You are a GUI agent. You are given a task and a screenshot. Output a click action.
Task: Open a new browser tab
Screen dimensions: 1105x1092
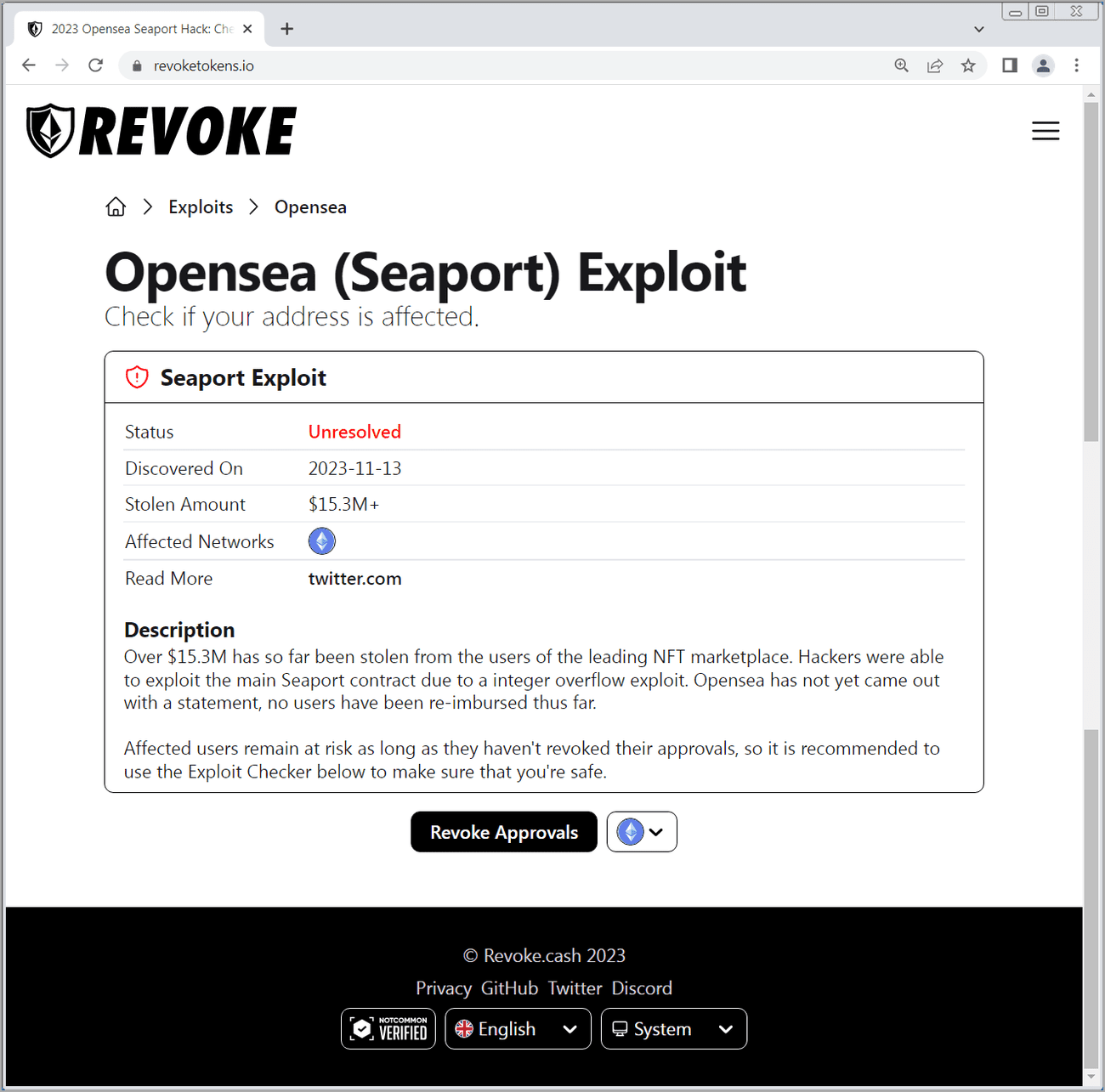(287, 29)
